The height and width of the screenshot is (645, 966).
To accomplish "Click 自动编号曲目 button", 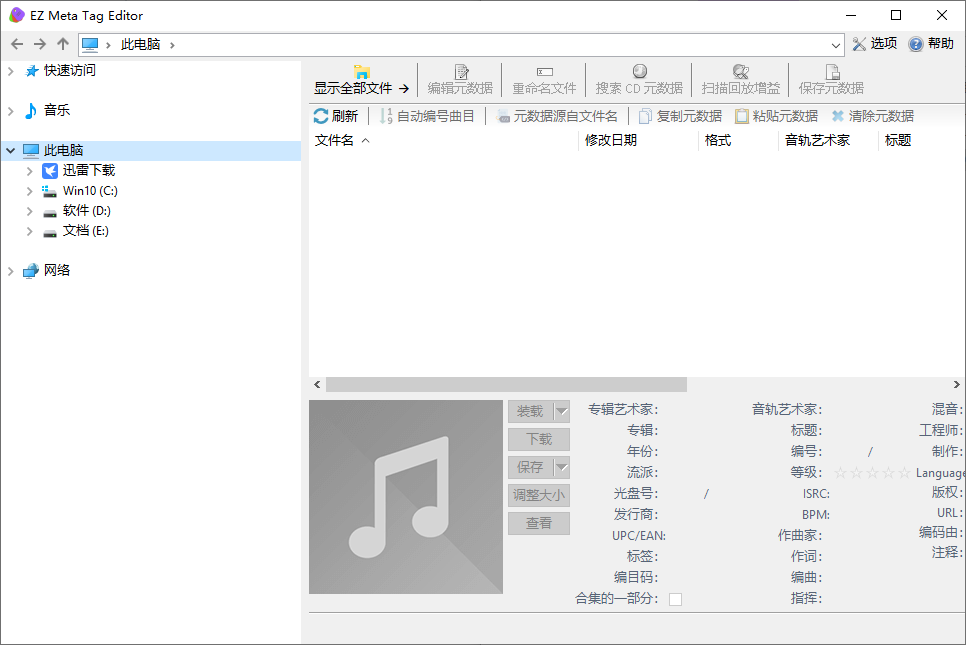I will [427, 116].
